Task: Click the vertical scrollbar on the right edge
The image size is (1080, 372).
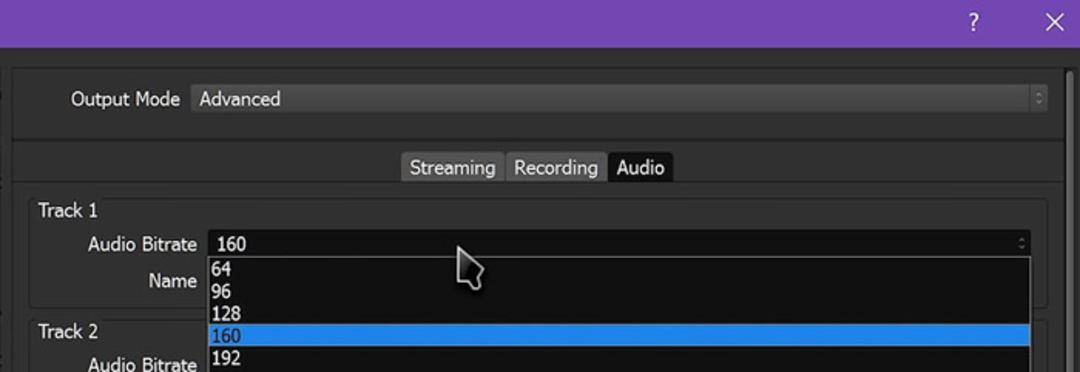Action: pos(1070,220)
